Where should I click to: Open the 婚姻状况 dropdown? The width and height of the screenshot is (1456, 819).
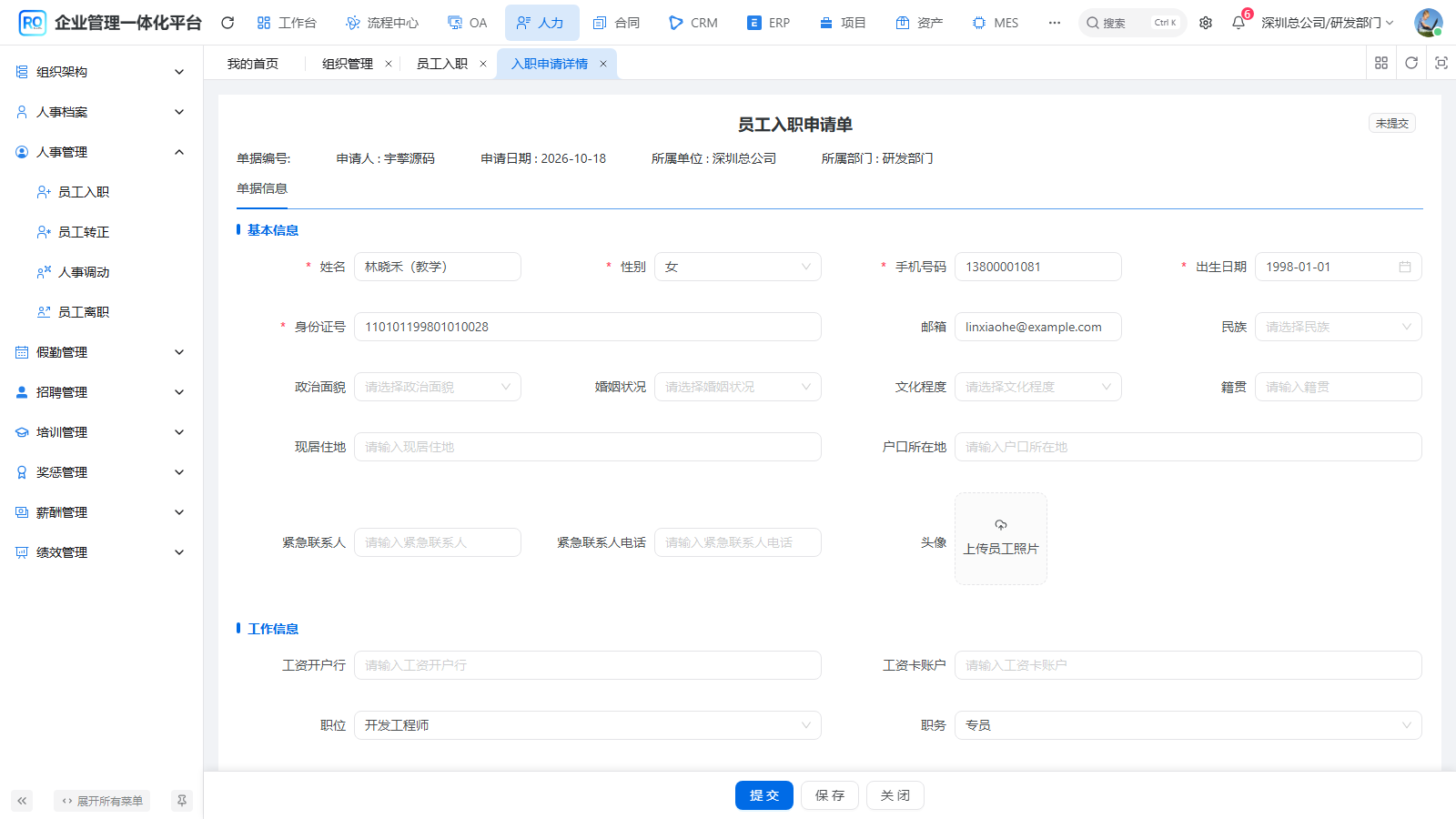tap(738, 387)
